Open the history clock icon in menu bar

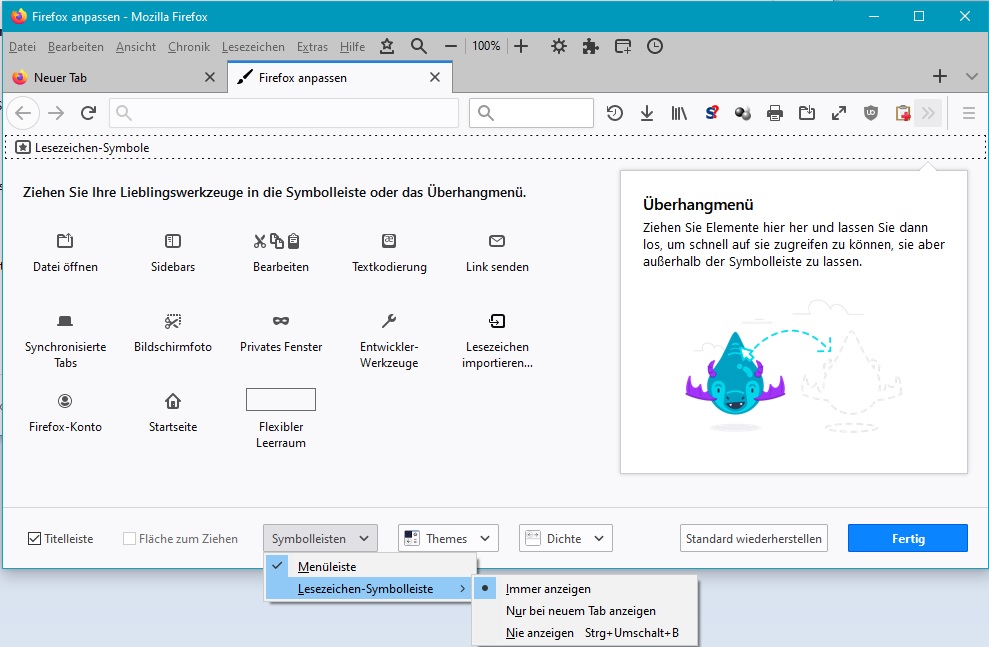[x=655, y=46]
